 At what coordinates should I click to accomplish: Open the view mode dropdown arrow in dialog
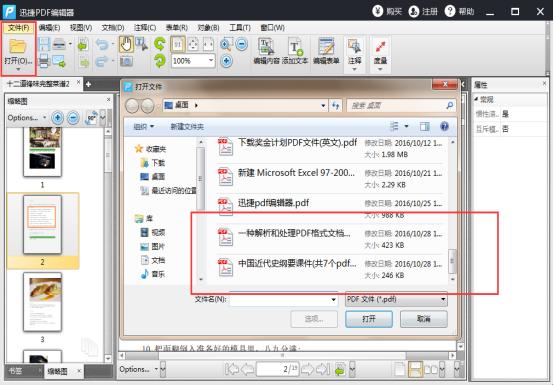406,126
